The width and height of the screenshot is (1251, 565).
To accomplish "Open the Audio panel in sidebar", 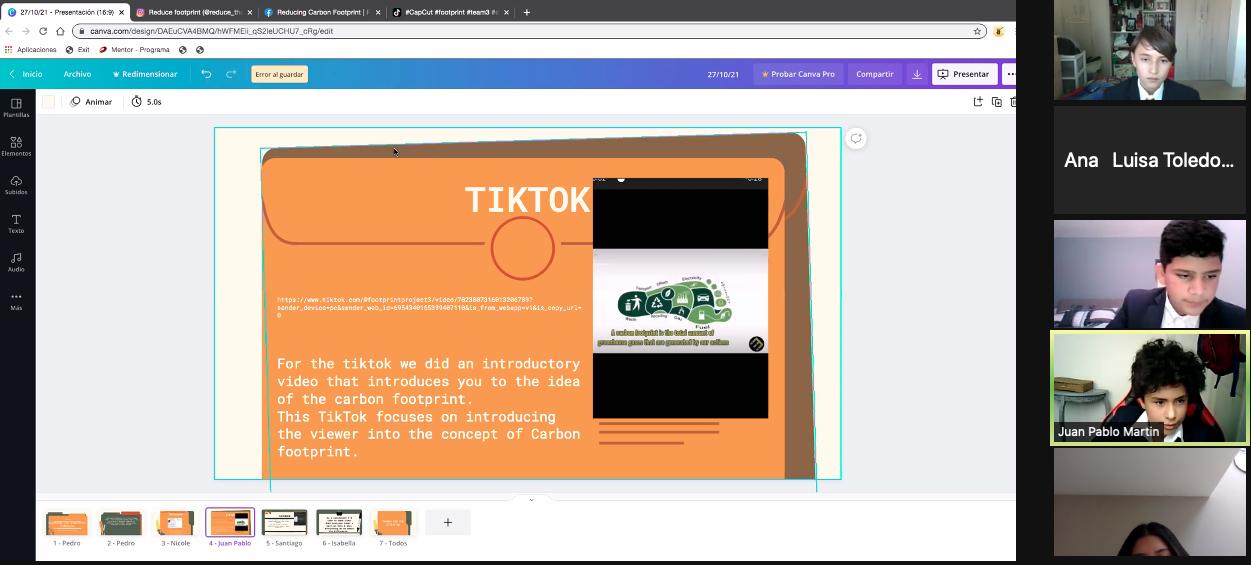I will tap(16, 261).
